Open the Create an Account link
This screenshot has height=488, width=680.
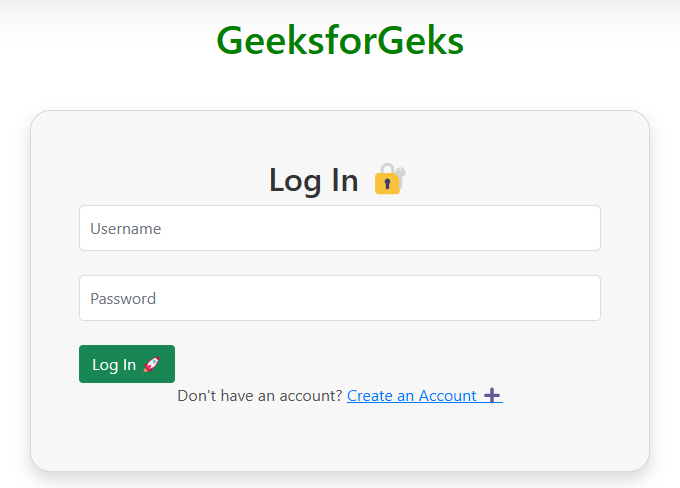(411, 396)
